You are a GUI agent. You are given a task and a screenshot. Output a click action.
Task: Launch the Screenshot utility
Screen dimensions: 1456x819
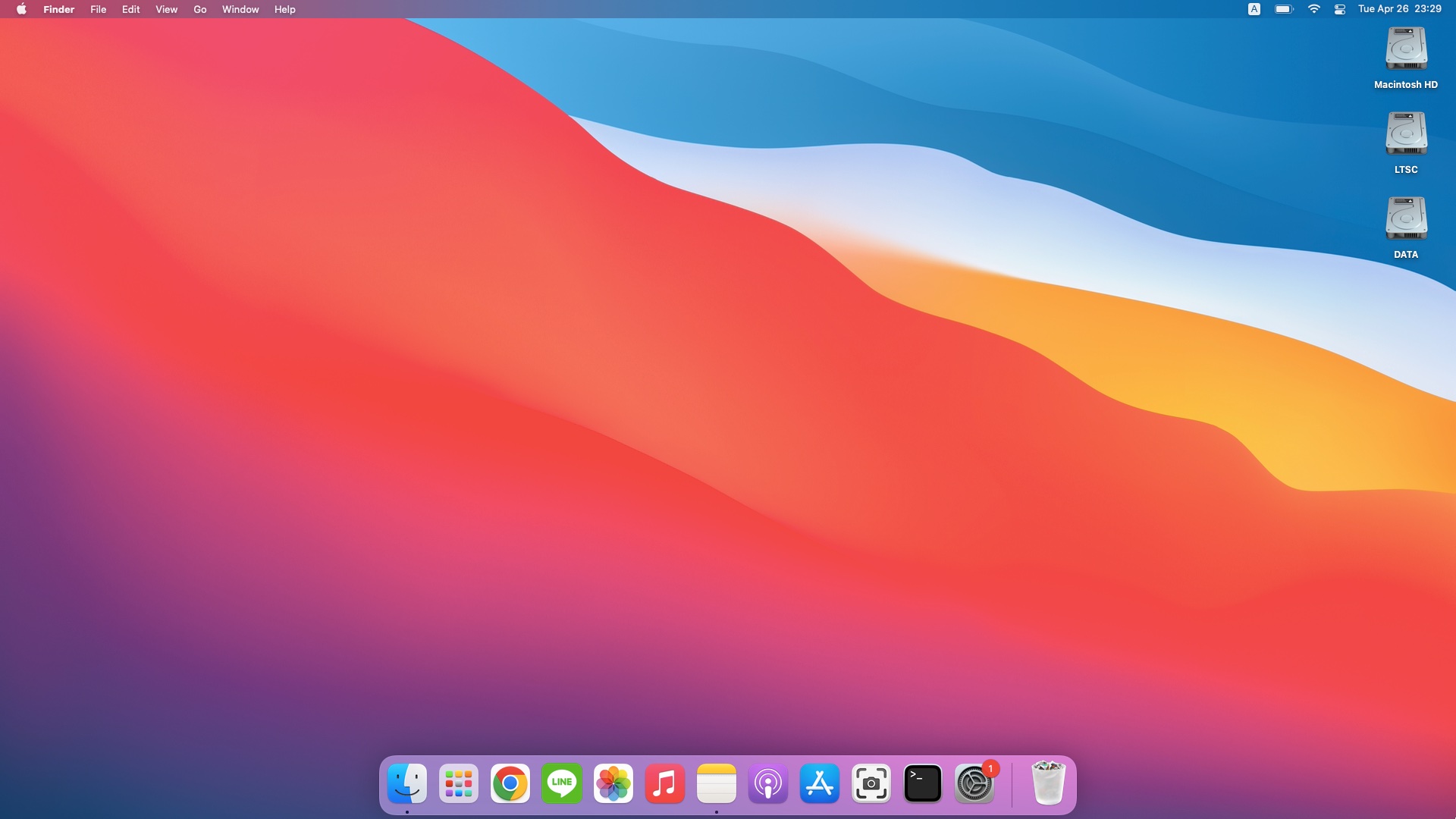point(871,783)
